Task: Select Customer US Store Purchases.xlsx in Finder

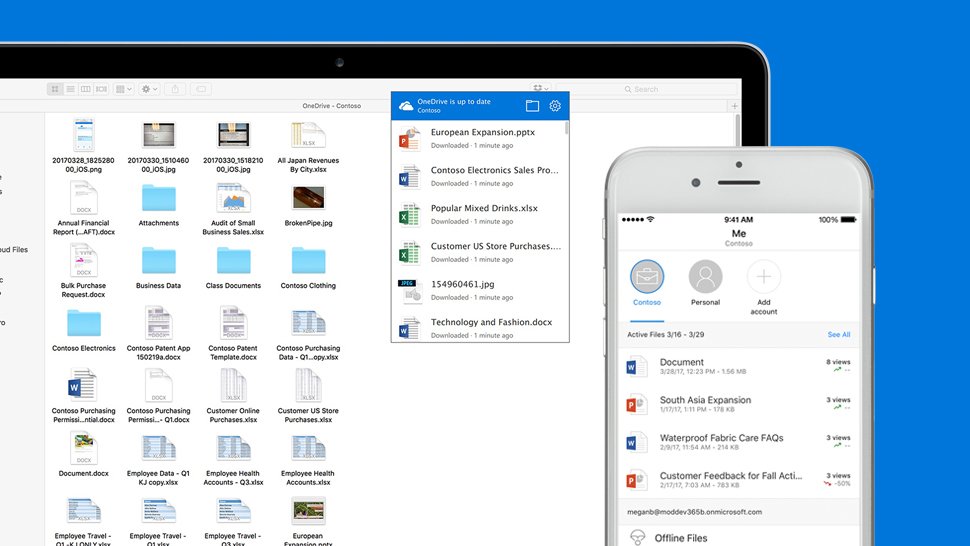Action: click(308, 396)
